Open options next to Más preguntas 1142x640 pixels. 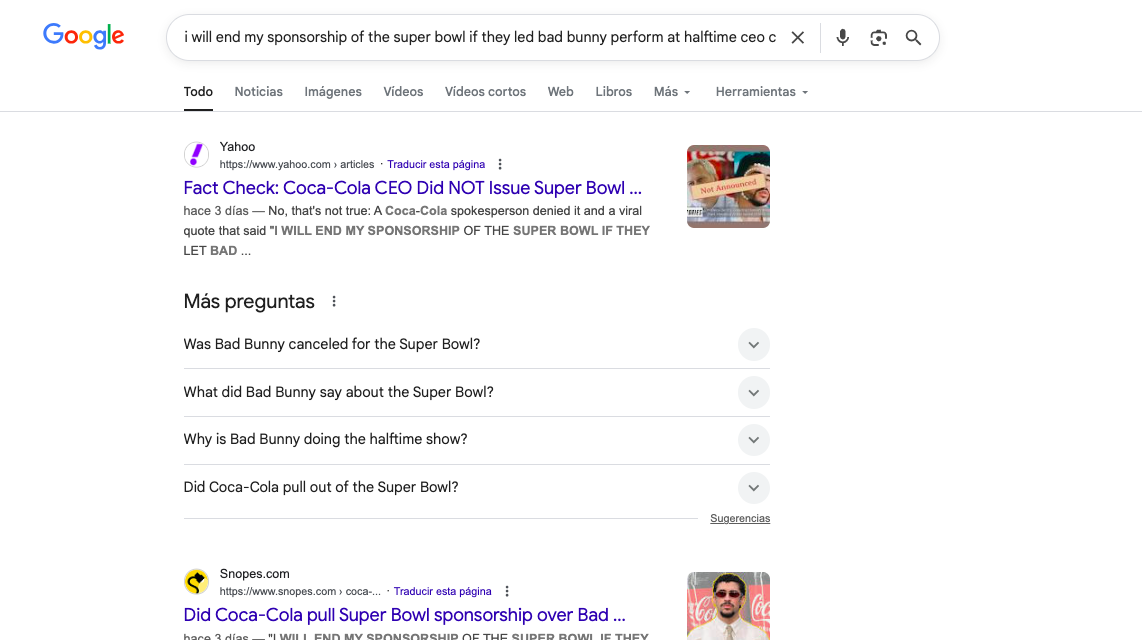[334, 301]
